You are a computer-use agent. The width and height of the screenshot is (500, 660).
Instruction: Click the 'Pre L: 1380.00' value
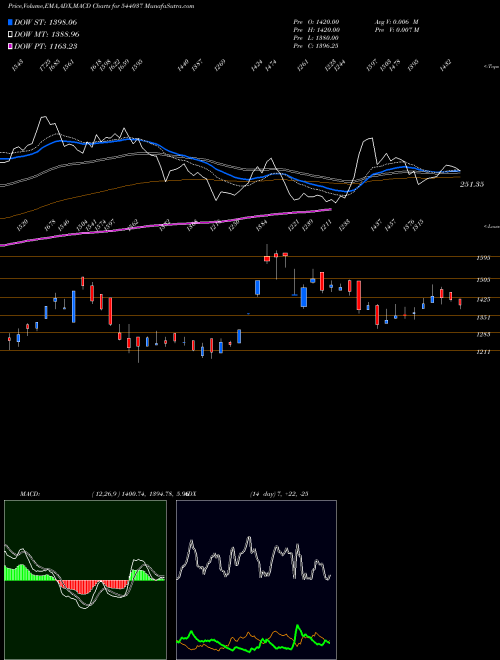316,38
